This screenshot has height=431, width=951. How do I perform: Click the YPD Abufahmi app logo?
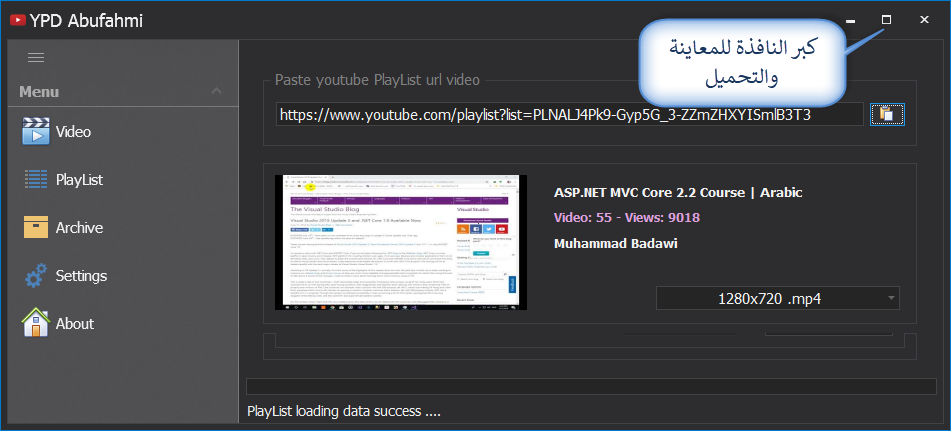point(18,20)
